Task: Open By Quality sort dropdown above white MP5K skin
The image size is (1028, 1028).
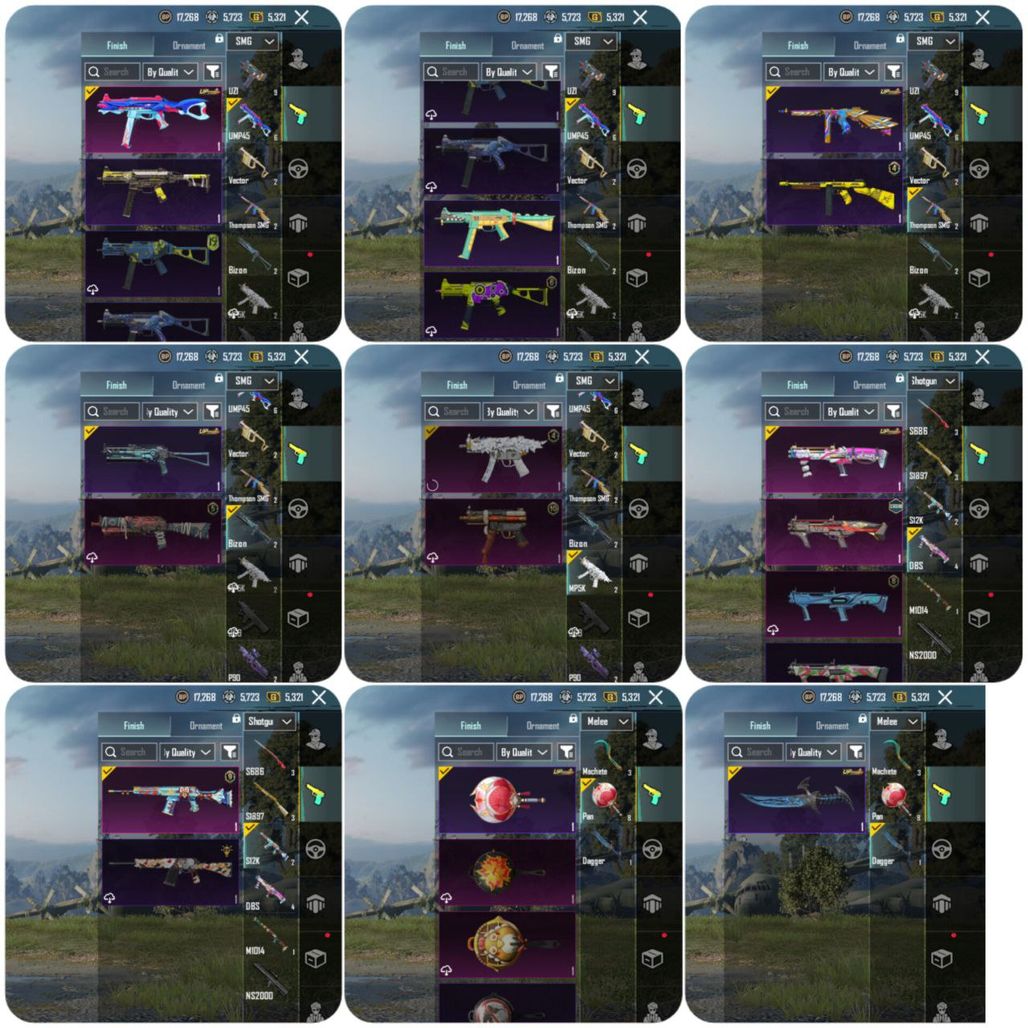Action: click(x=510, y=411)
